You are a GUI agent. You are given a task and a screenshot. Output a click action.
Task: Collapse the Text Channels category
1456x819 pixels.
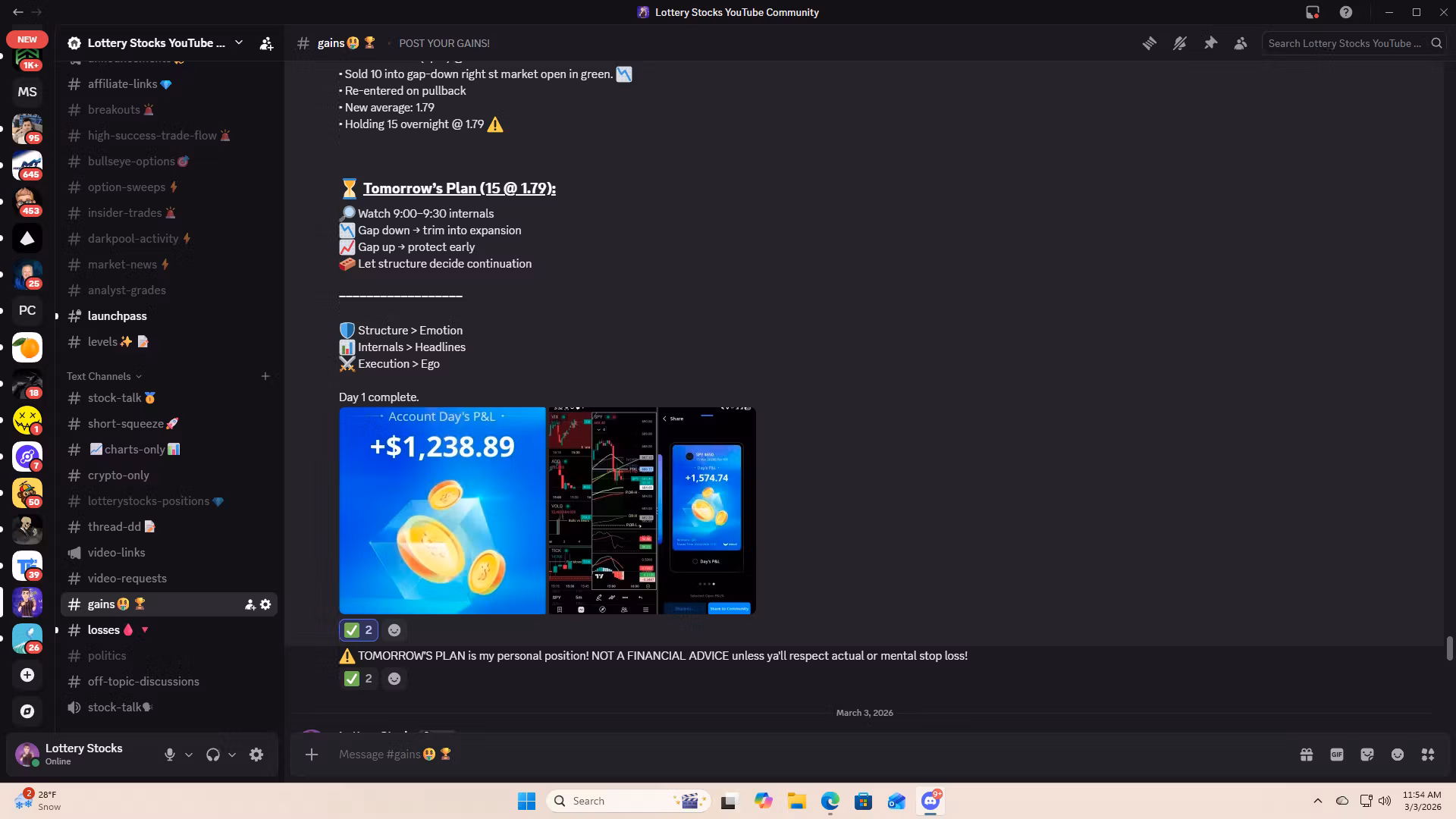(104, 376)
